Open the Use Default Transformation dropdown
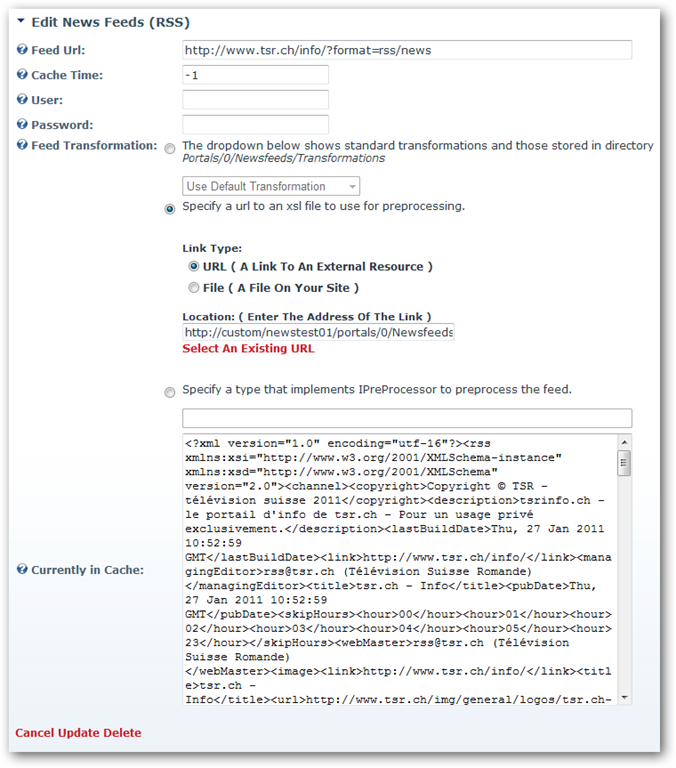This screenshot has height=768, width=676. (271, 186)
